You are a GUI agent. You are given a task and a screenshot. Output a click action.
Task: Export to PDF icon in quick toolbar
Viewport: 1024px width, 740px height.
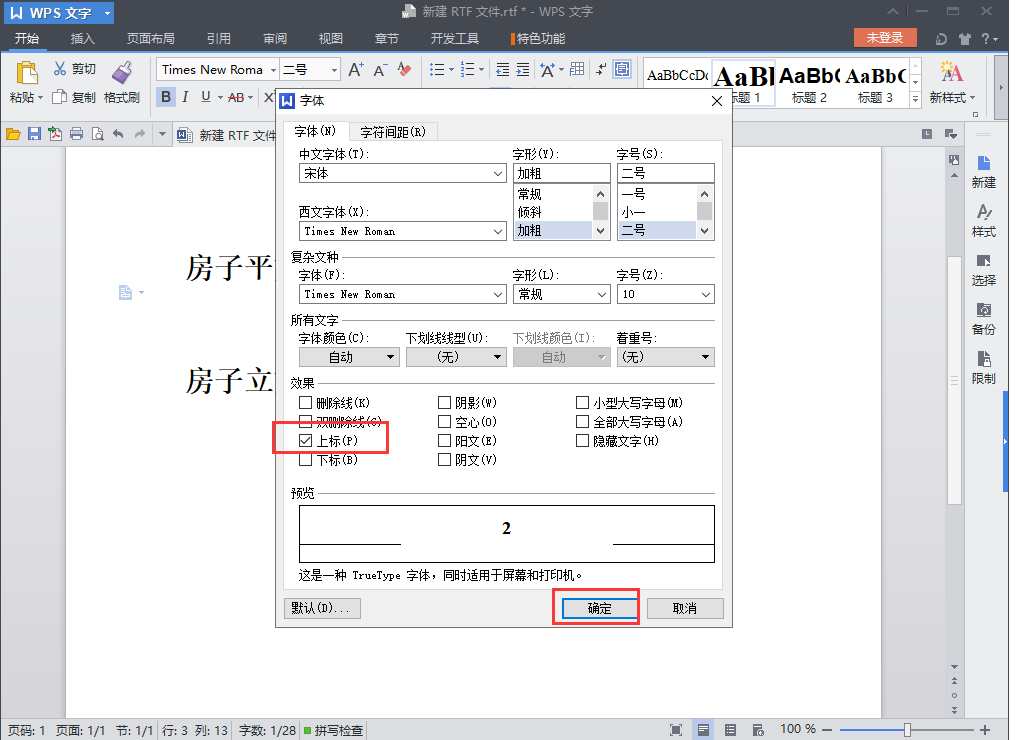pos(56,135)
